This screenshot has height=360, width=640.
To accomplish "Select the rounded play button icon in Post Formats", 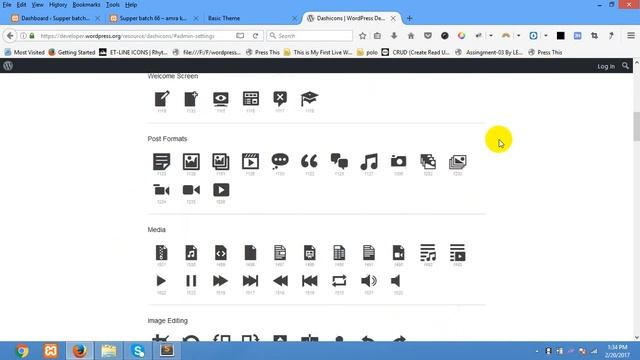I will click(221, 190).
